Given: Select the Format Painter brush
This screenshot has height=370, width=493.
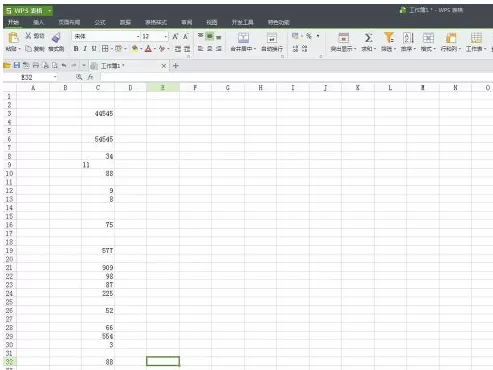Looking at the screenshot, I should (x=56, y=38).
